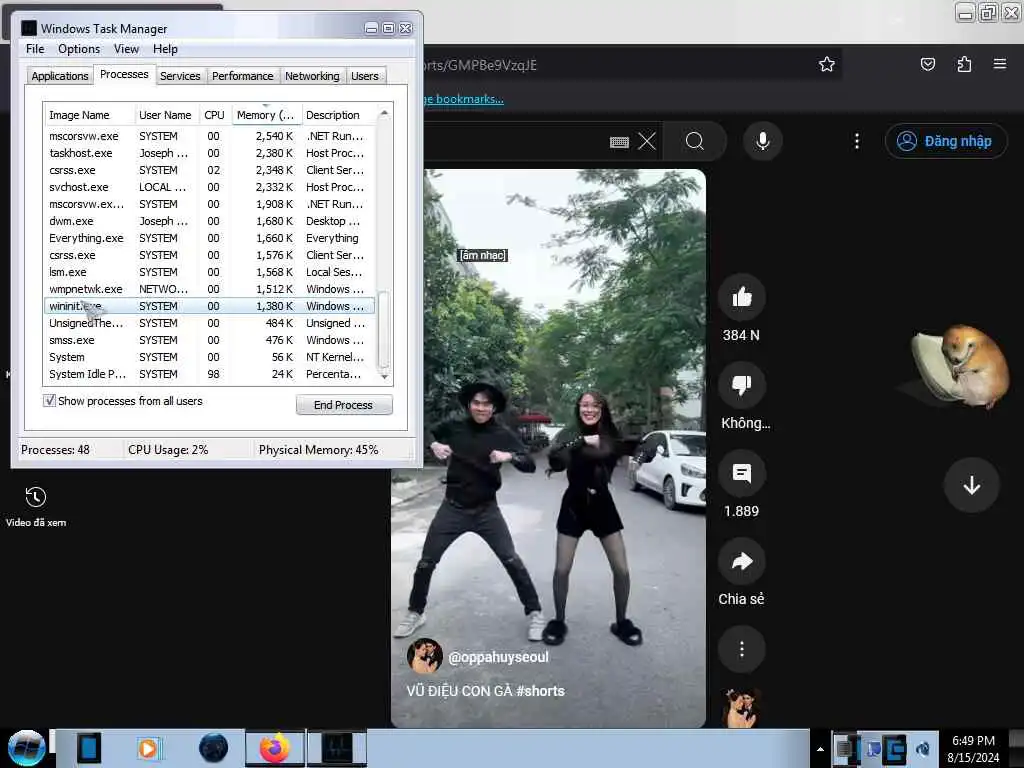This screenshot has width=1024, height=768.
Task: Sort processes by Description column
Action: [338, 115]
